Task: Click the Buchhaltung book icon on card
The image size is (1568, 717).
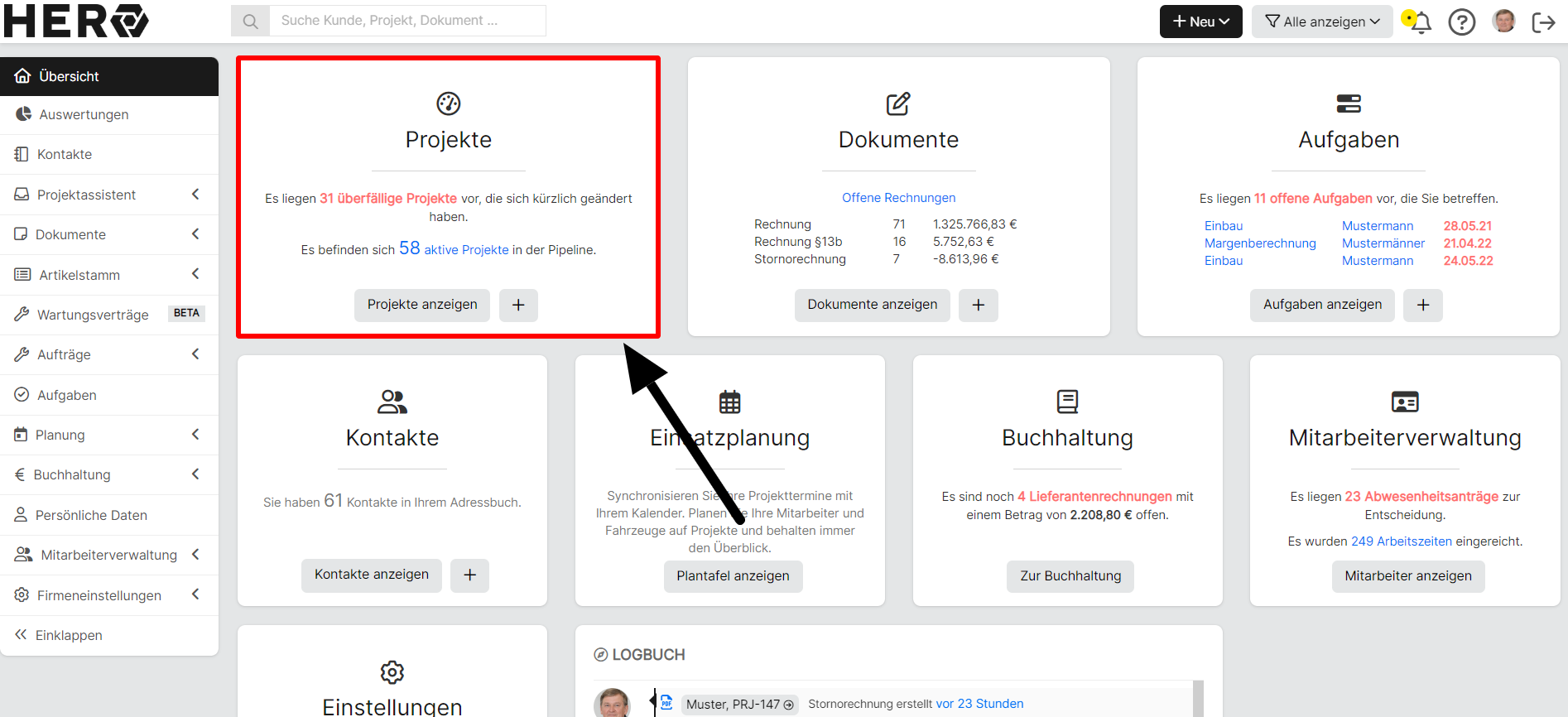Action: (1067, 402)
